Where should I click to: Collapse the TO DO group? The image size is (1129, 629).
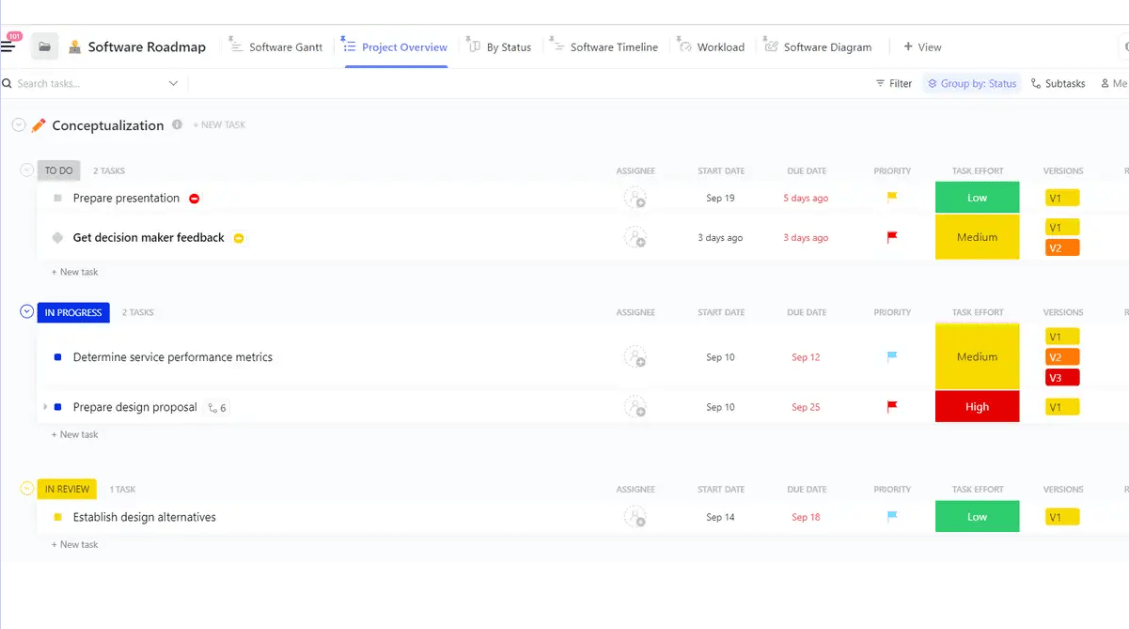tap(27, 170)
